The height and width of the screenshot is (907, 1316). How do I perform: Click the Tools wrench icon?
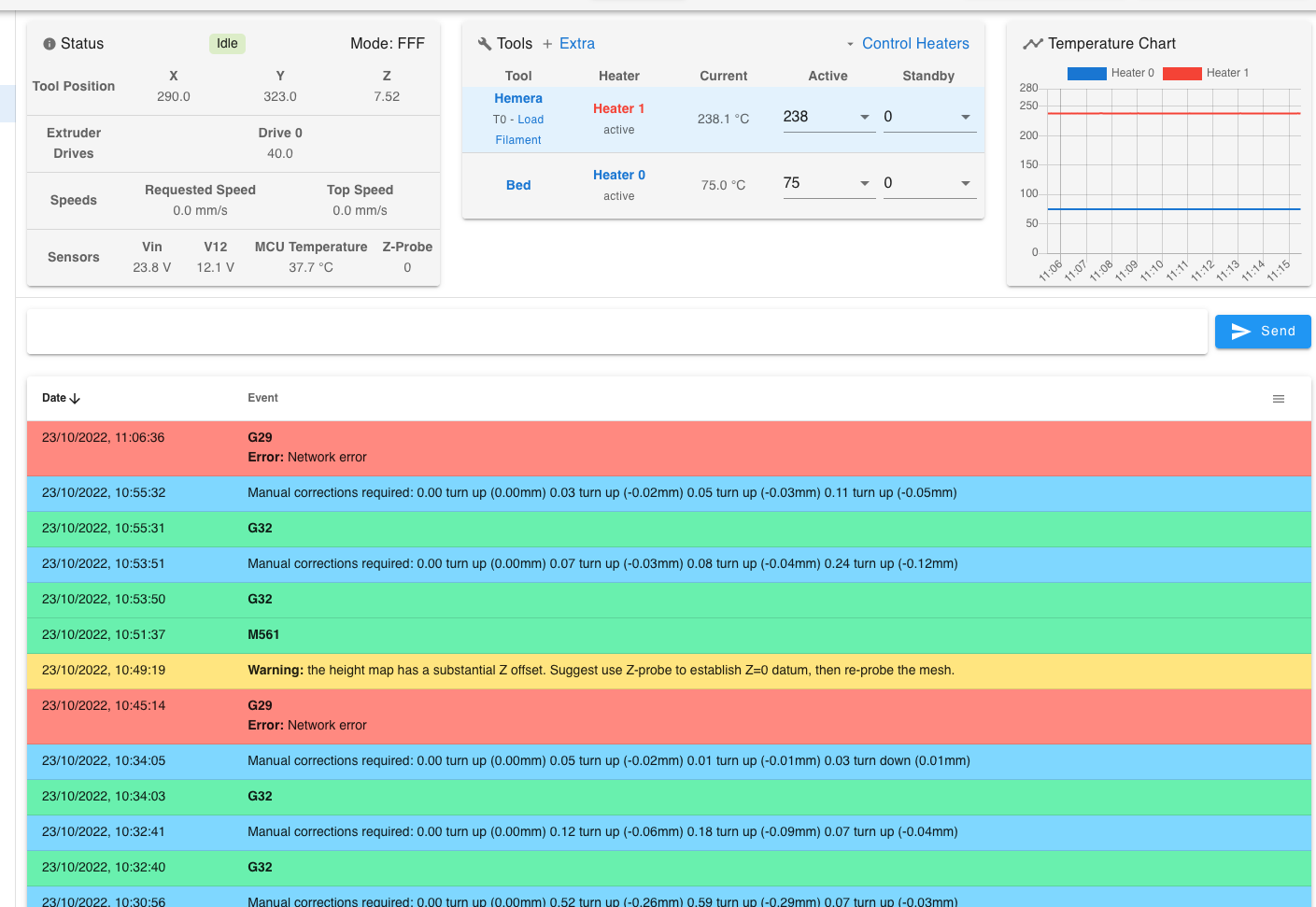click(x=485, y=44)
